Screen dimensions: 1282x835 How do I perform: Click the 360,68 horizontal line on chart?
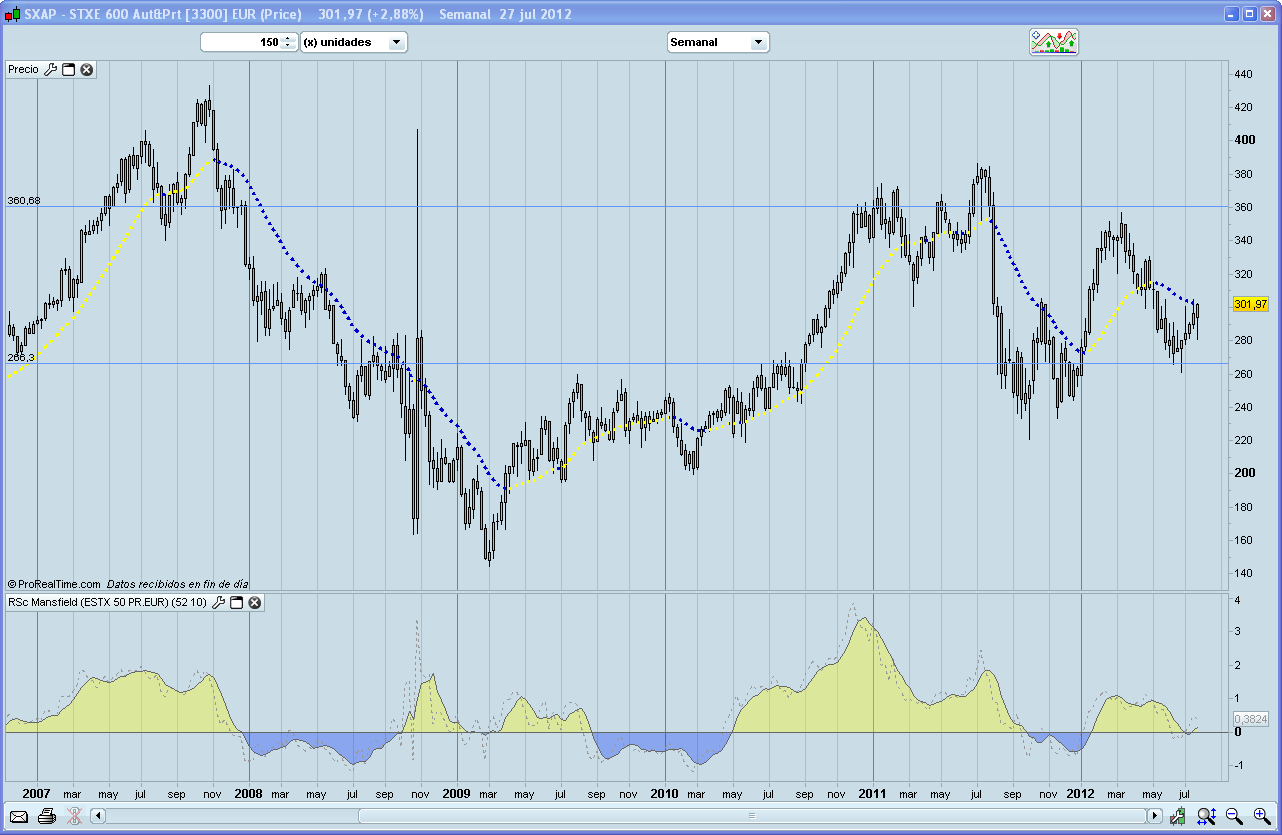[600, 206]
